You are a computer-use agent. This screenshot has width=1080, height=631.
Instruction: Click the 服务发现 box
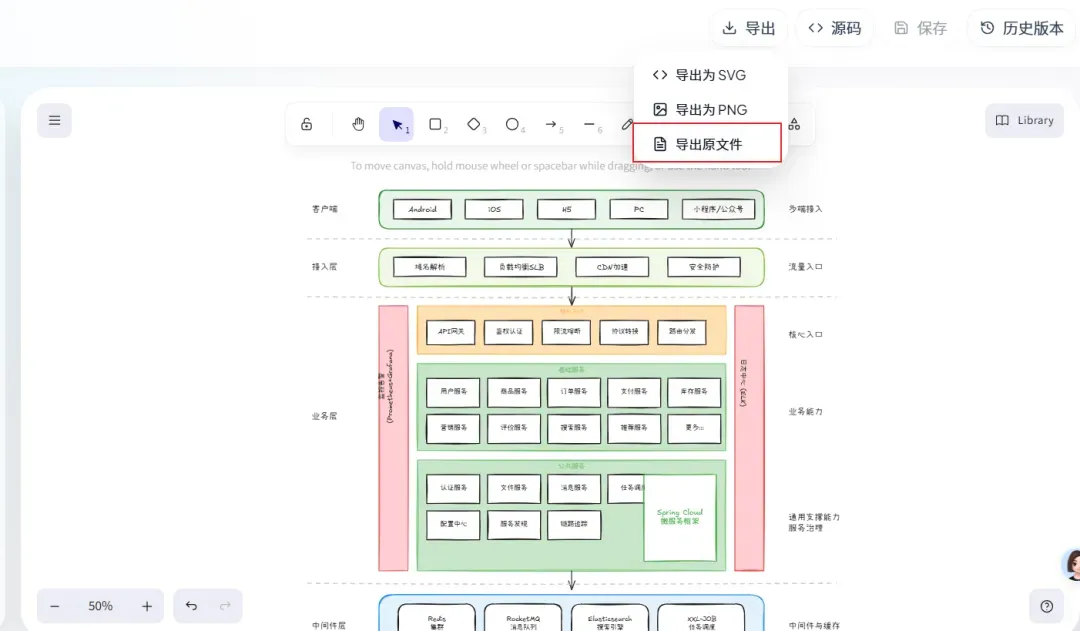pos(514,525)
